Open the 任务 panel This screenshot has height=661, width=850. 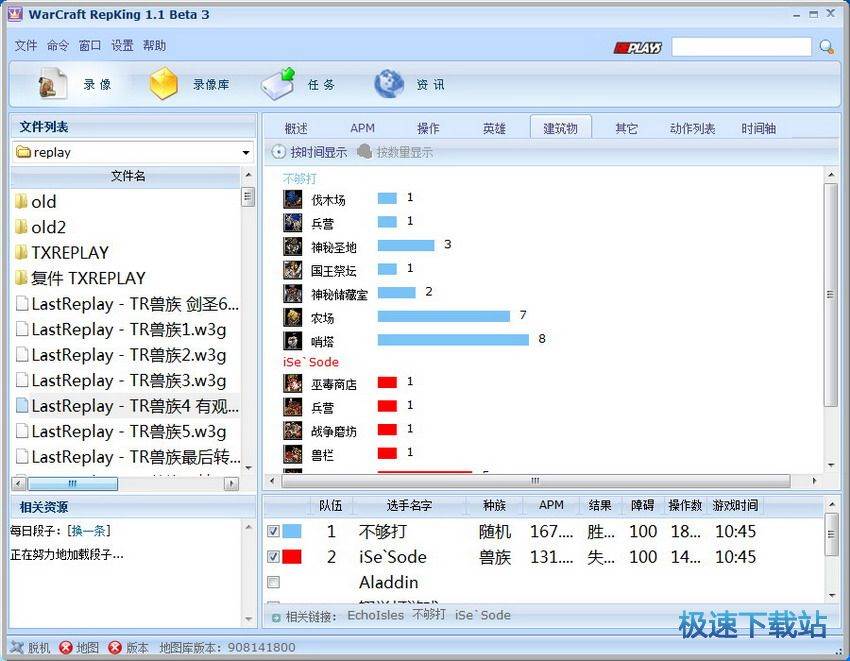320,84
